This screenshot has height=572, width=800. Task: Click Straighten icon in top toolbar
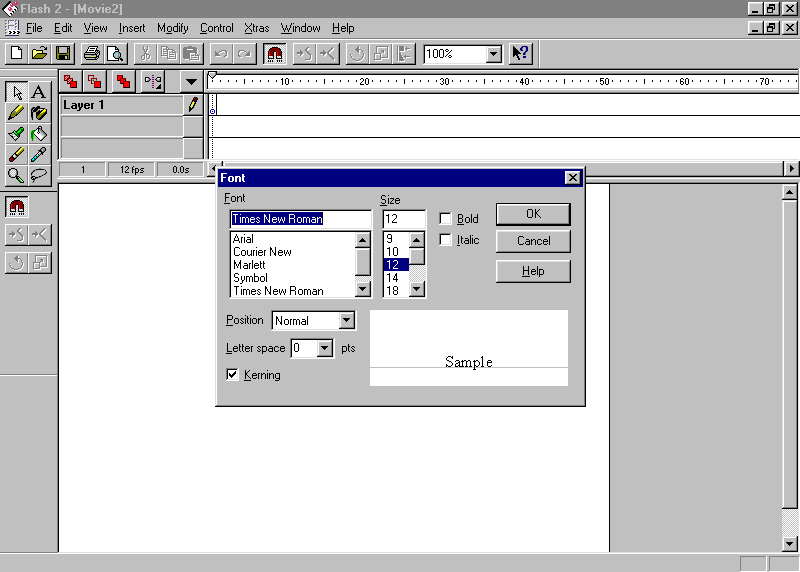click(x=328, y=54)
